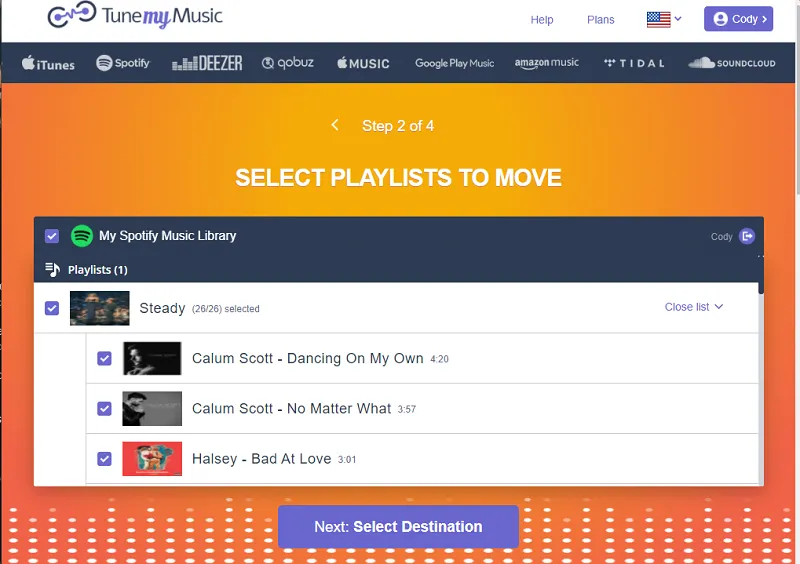Click Dancing On My Own album art
800x564 pixels.
(152, 358)
